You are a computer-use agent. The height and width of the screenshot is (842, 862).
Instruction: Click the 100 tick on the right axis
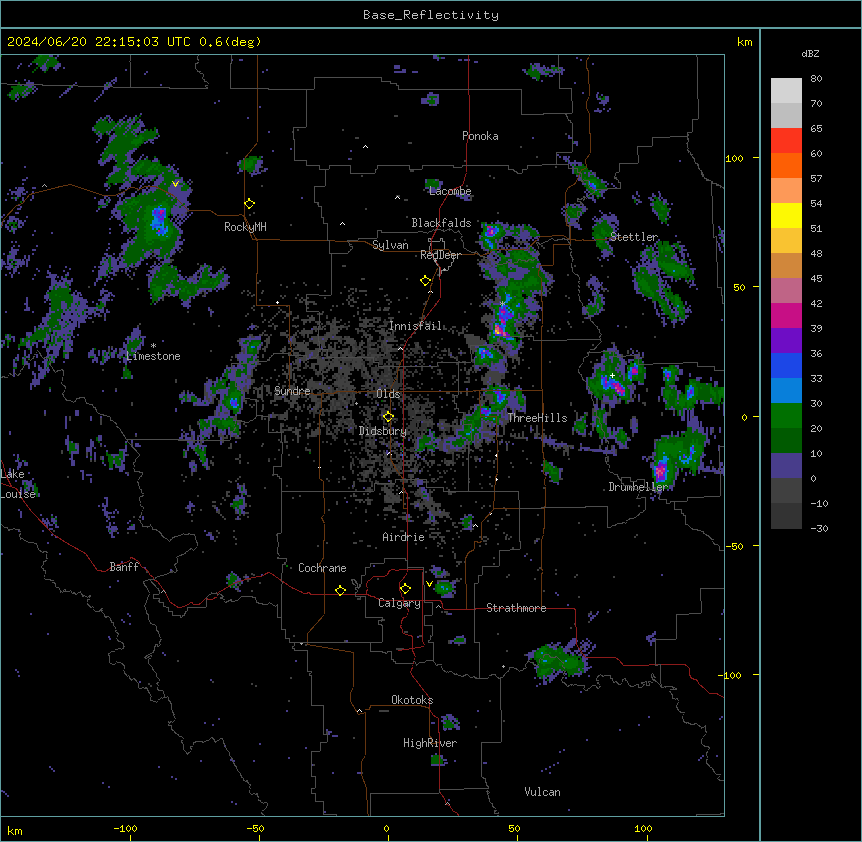(x=734, y=158)
